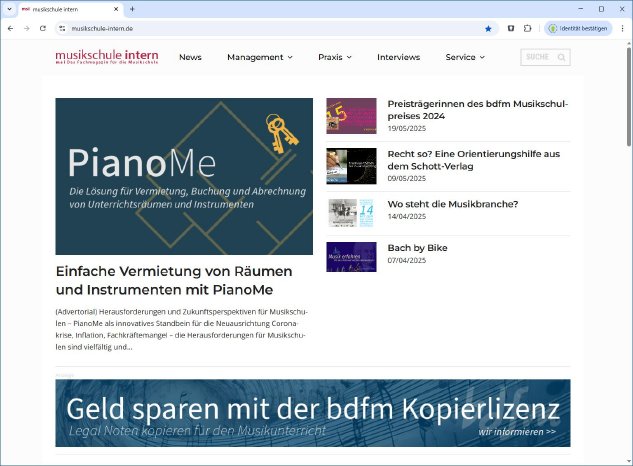Close the musikschule intern tab
This screenshot has width=633, height=466.
[116, 9]
